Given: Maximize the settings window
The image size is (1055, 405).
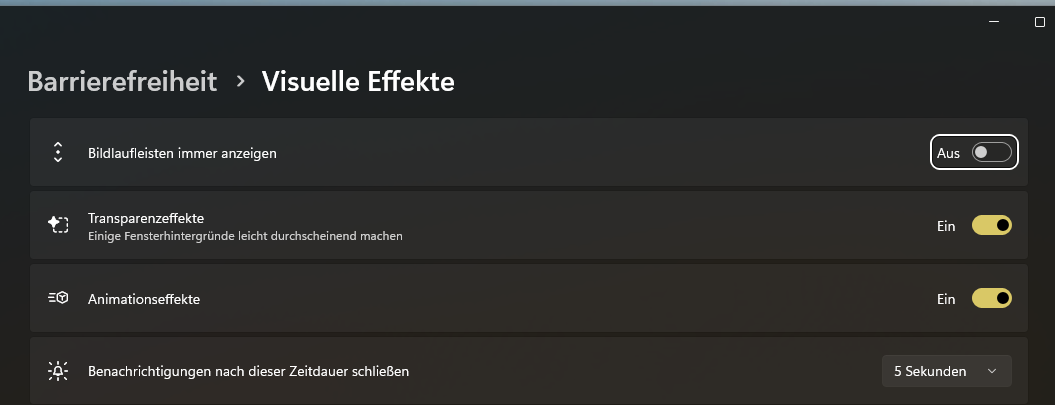Looking at the screenshot, I should [1039, 22].
